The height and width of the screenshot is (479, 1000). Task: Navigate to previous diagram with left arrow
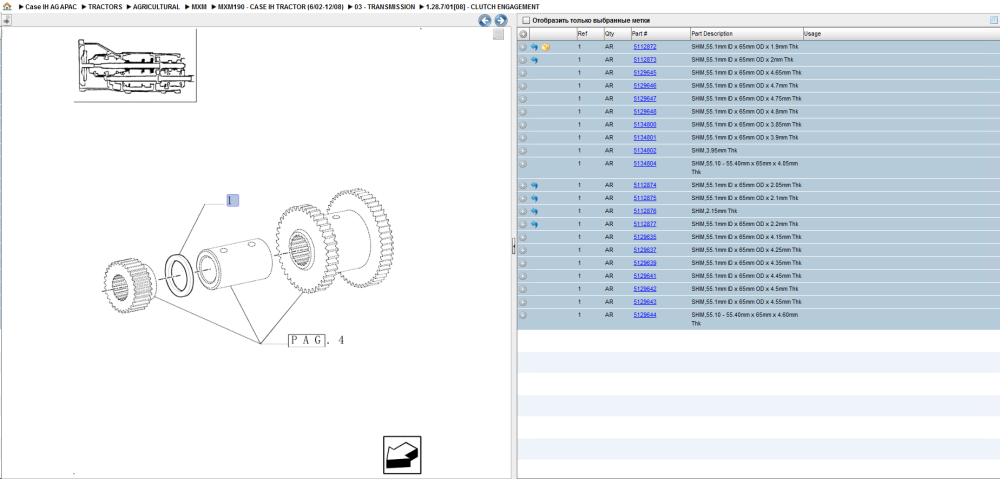[485, 20]
